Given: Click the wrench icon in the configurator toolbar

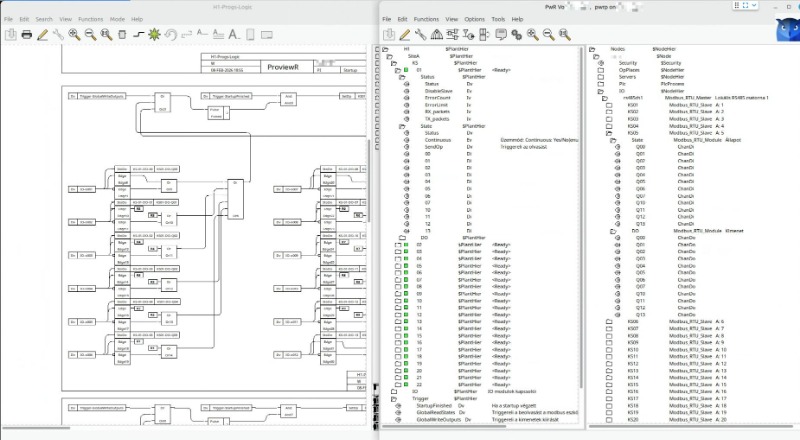Looking at the screenshot, I should click(421, 34).
